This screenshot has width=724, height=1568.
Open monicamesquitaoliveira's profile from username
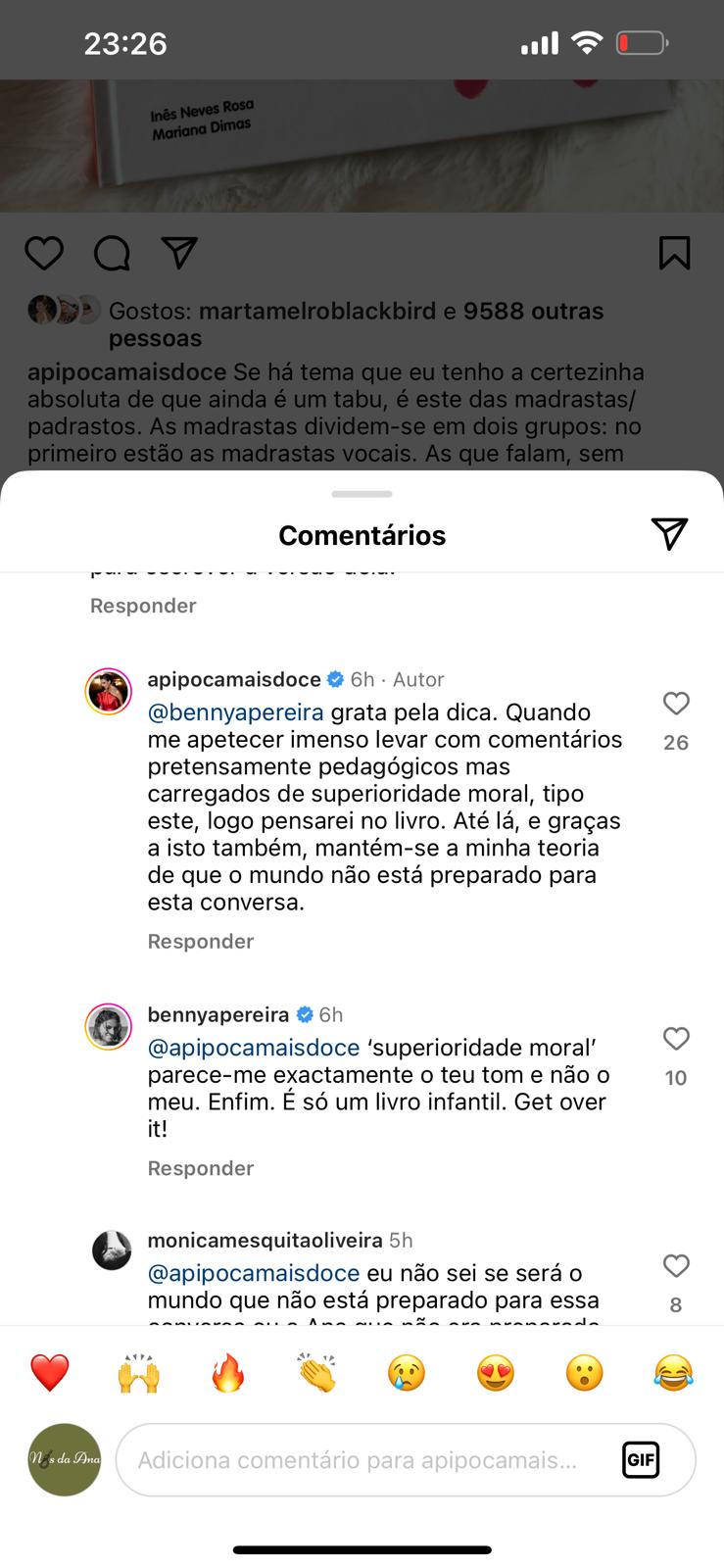coord(265,1241)
